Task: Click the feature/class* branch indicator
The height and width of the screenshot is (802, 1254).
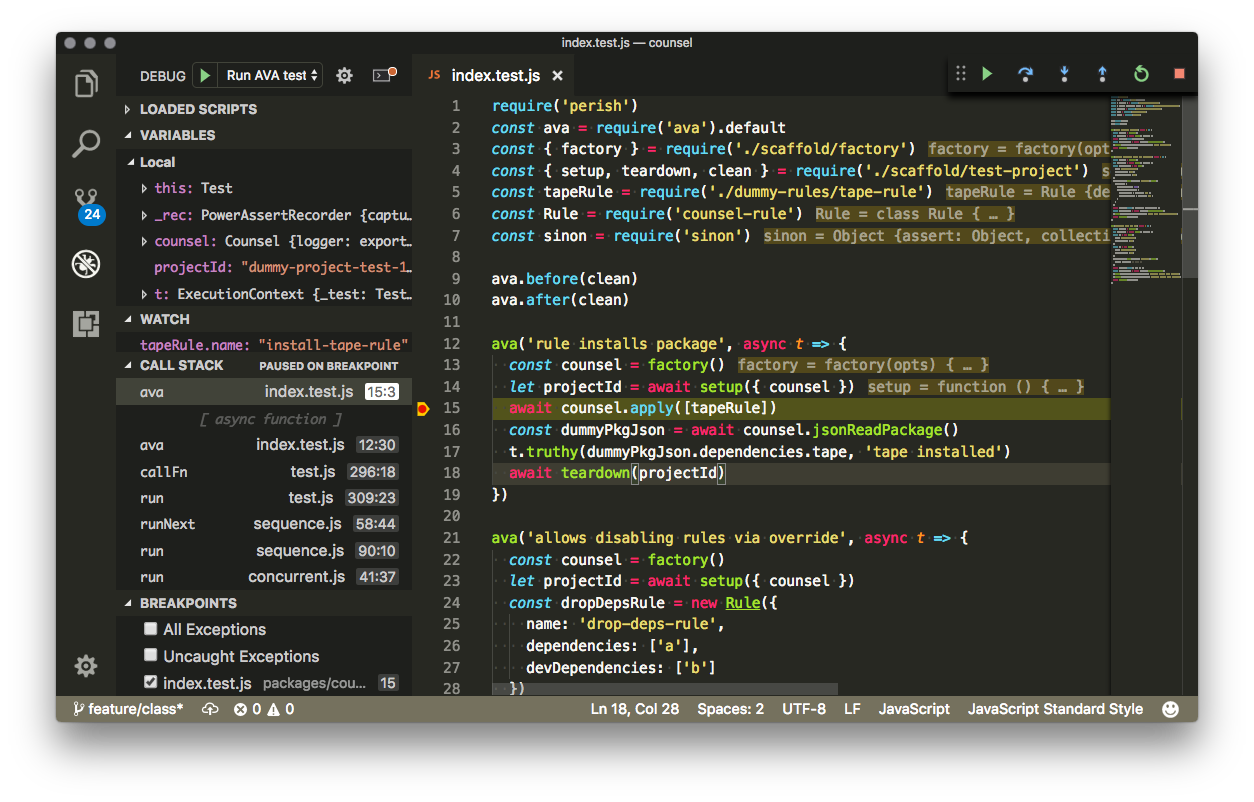Action: (x=128, y=709)
